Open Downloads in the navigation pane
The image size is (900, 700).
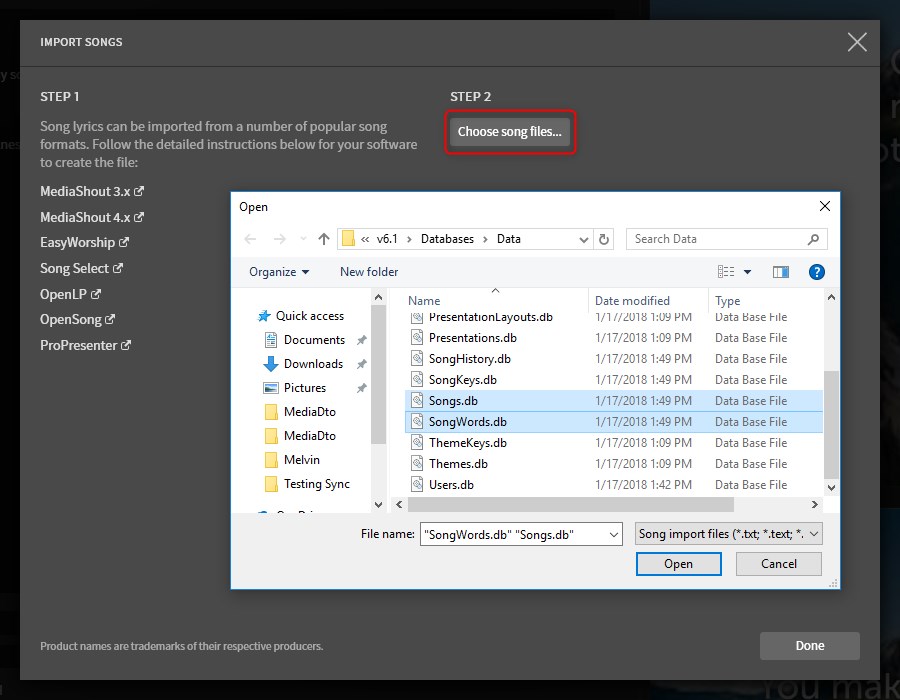(x=304, y=364)
